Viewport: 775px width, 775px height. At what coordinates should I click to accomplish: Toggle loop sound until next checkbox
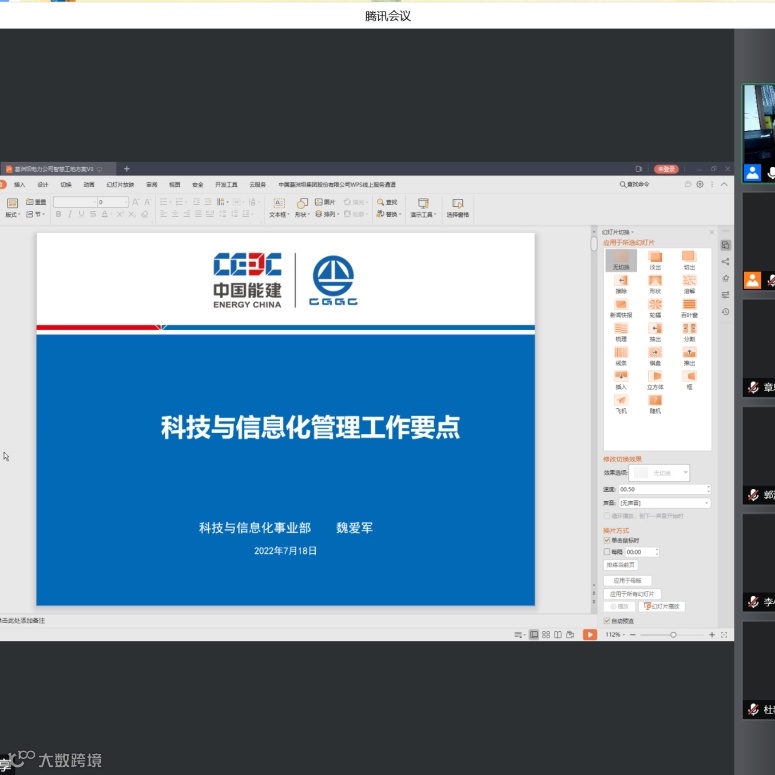(606, 516)
